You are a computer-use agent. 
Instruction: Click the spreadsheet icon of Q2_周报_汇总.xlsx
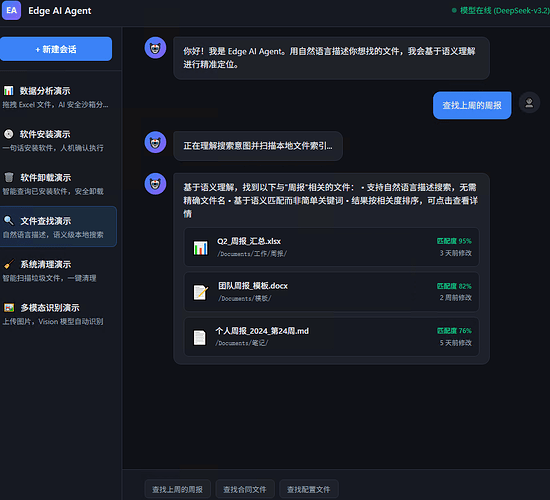point(201,248)
